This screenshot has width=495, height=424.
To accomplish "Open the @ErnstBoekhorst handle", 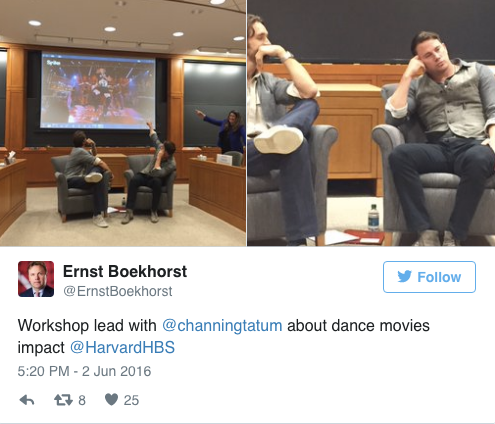I will tap(118, 291).
